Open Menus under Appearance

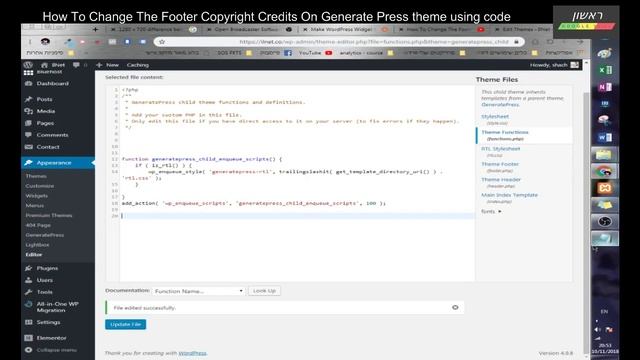(34, 205)
